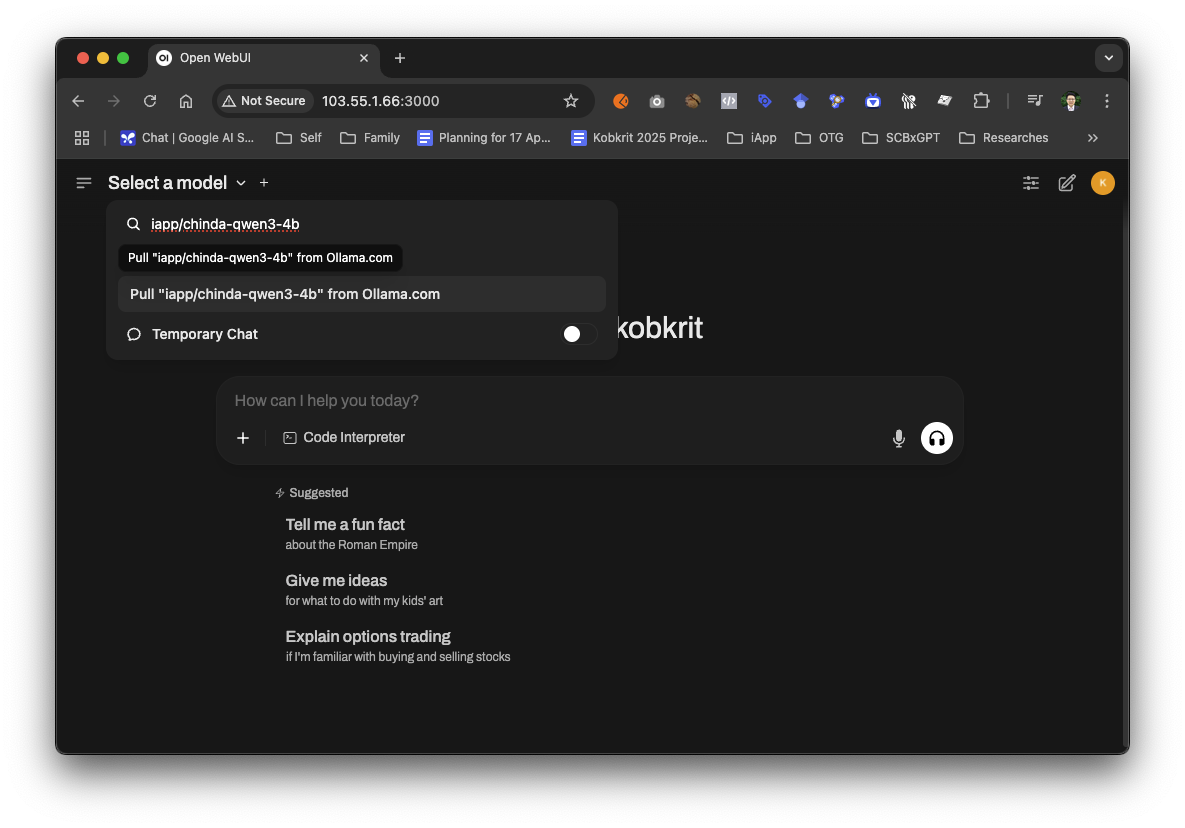Click the microphone voice input icon
Image resolution: width=1185 pixels, height=828 pixels.
pyautogui.click(x=898, y=438)
